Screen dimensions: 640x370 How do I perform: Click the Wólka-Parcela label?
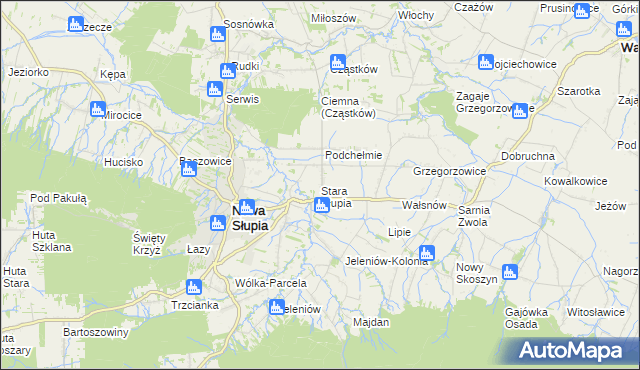(x=271, y=283)
